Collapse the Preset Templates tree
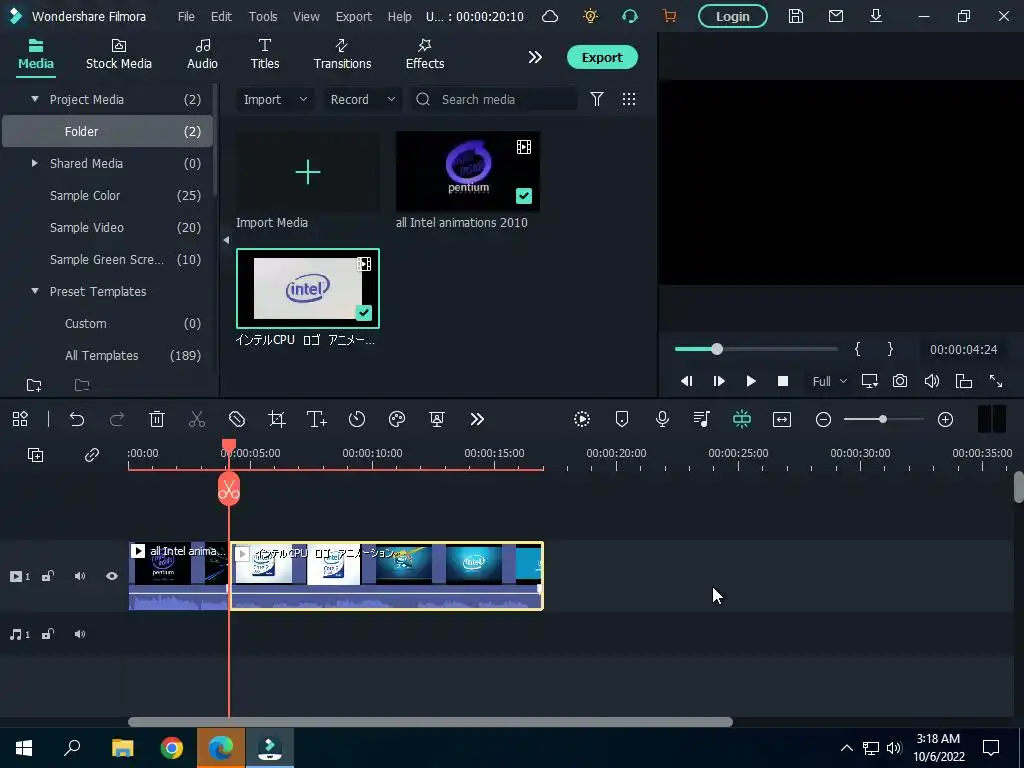1024x768 pixels. tap(35, 291)
